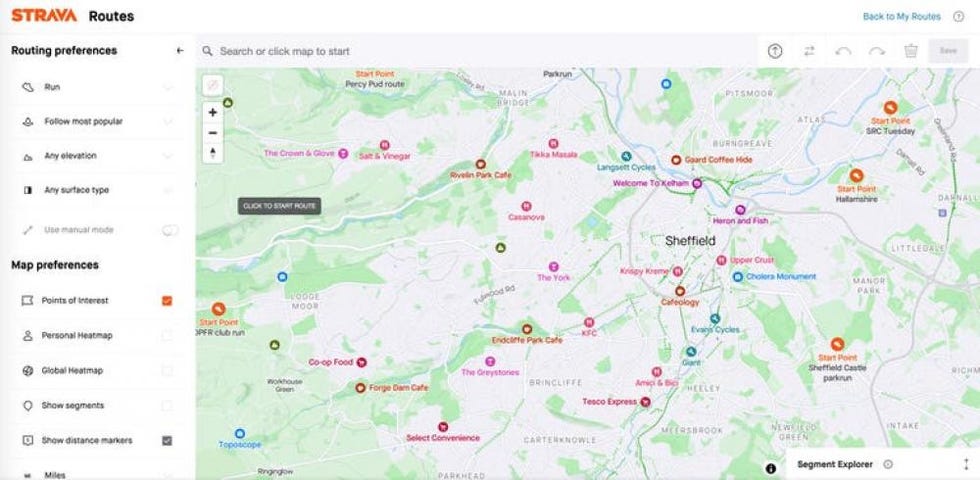Select the Upper Crust food marker
This screenshot has height=480, width=980.
coord(721,260)
